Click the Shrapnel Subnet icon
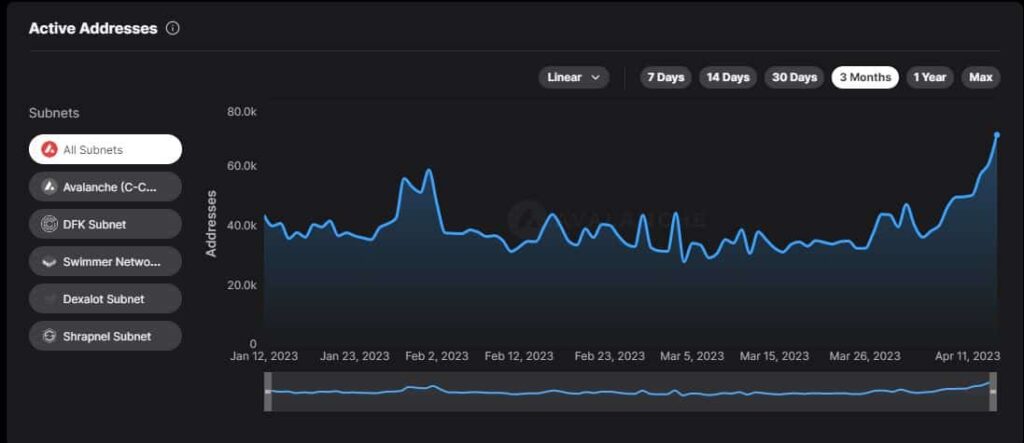The width and height of the screenshot is (1024, 443). point(49,336)
